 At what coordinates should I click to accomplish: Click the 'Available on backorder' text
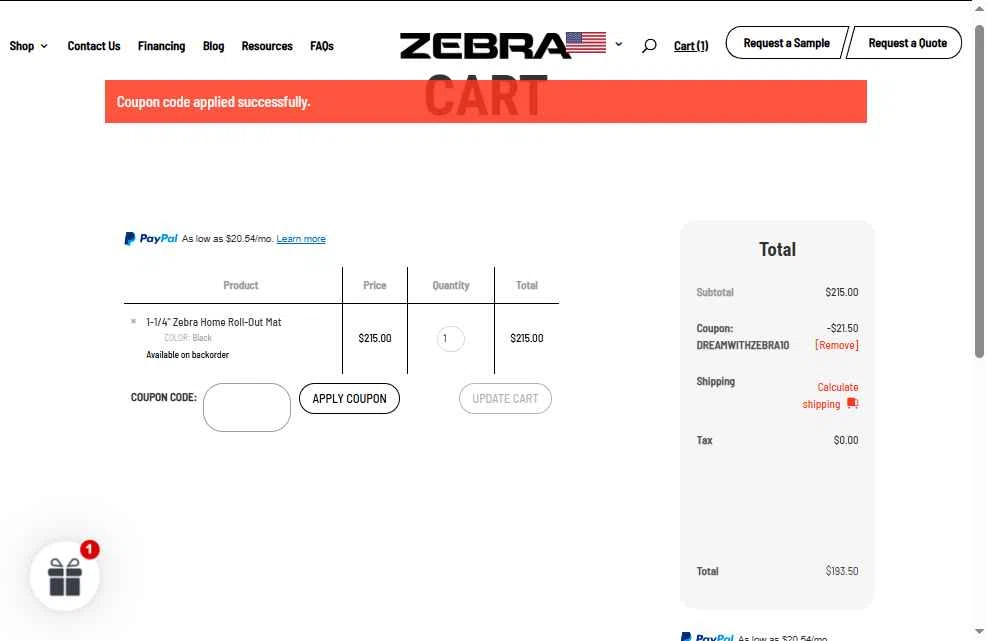pos(188,355)
